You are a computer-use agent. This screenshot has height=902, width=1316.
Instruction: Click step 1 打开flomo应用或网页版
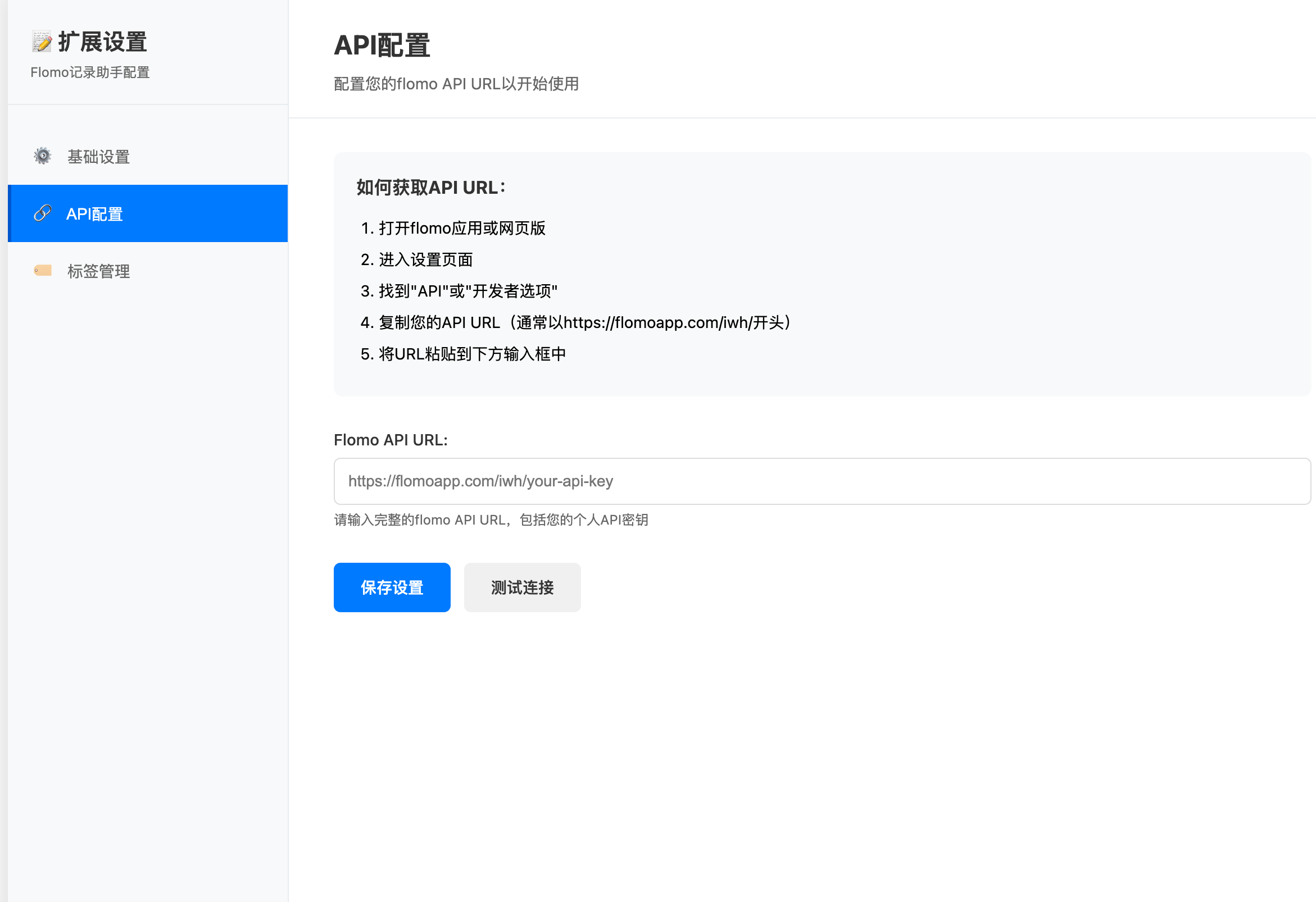pyautogui.click(x=453, y=228)
